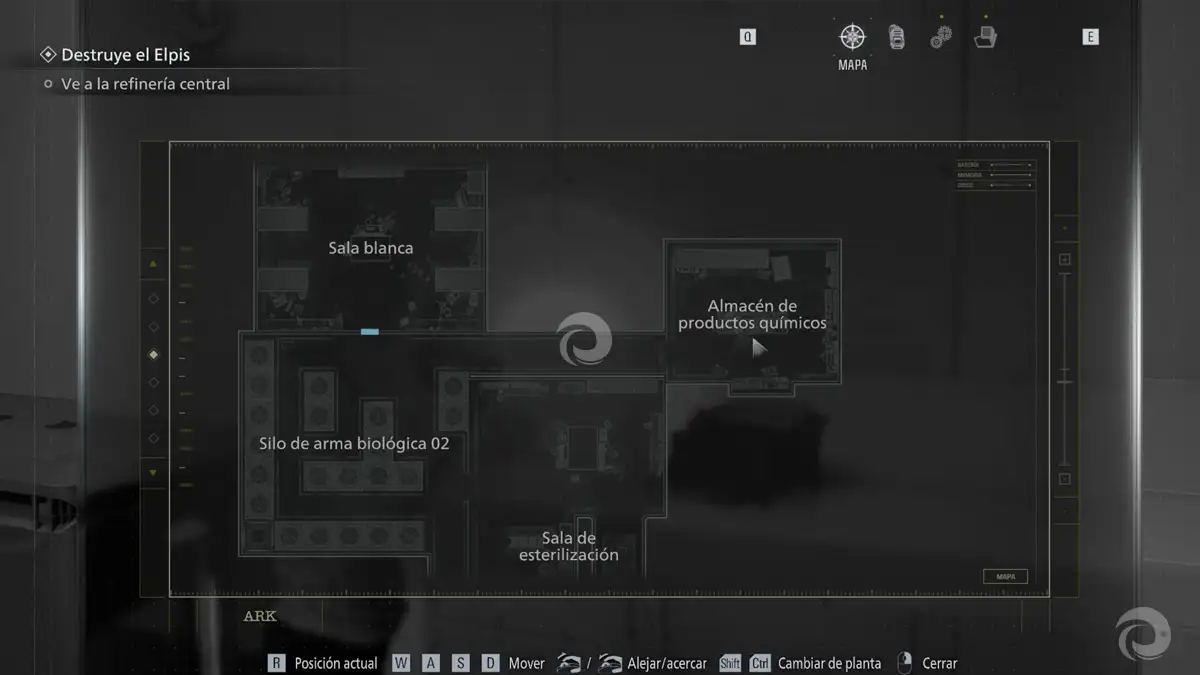Screen dimensions: 1200x675
Task: Click the blue door marker below Sala blanca
Action: pyautogui.click(x=370, y=331)
